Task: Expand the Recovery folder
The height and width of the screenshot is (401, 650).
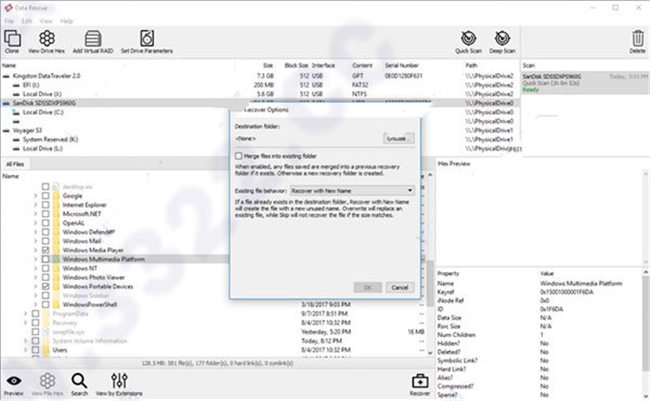Action: point(26,323)
